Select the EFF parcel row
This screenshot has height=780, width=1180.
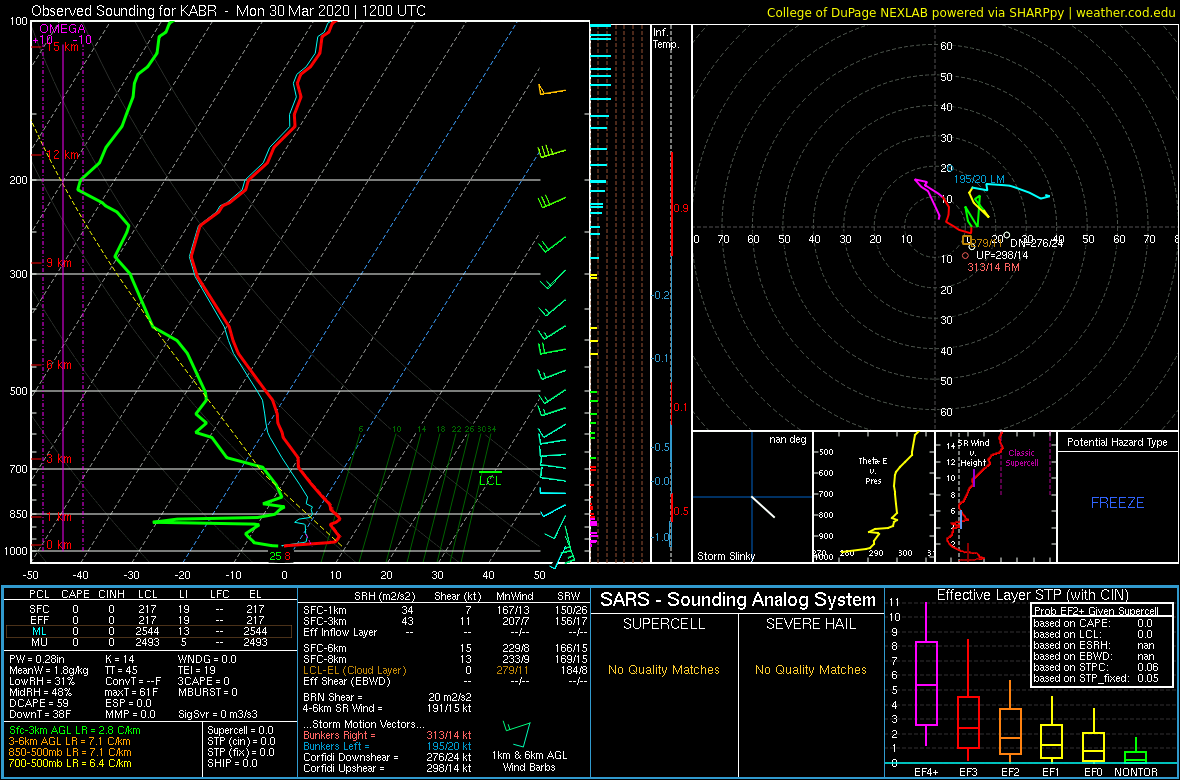[148, 620]
